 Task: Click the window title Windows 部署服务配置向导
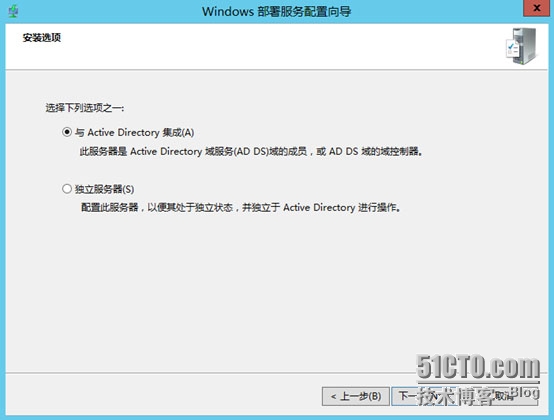tap(277, 12)
